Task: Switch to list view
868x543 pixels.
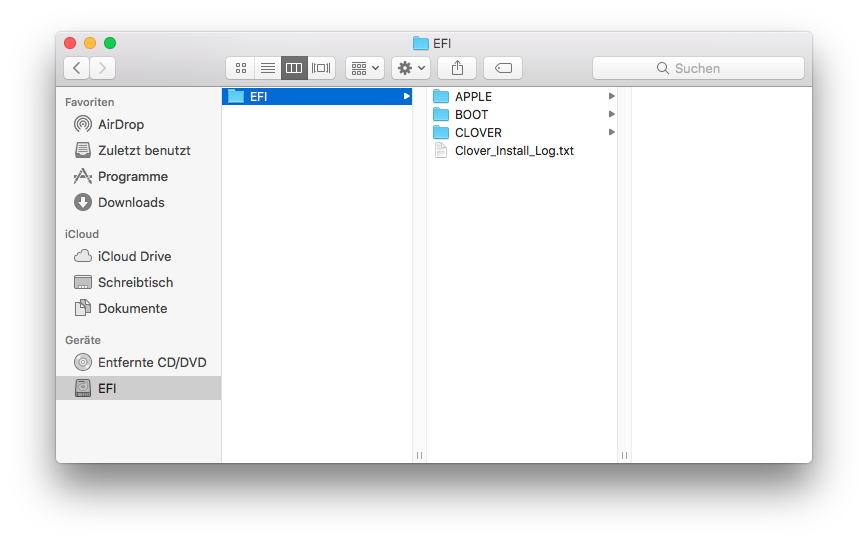Action: tap(268, 68)
